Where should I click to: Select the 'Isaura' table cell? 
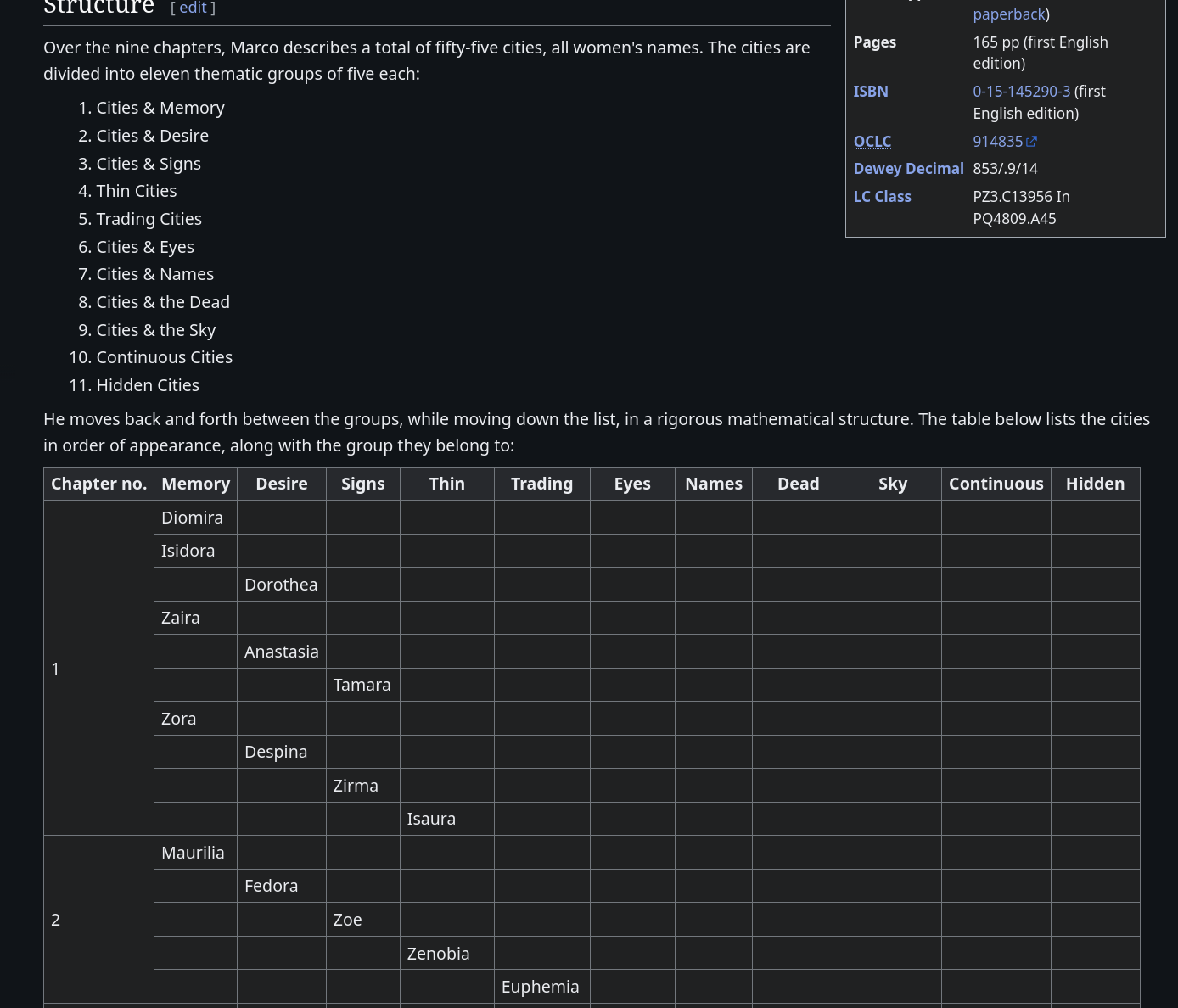(x=447, y=819)
